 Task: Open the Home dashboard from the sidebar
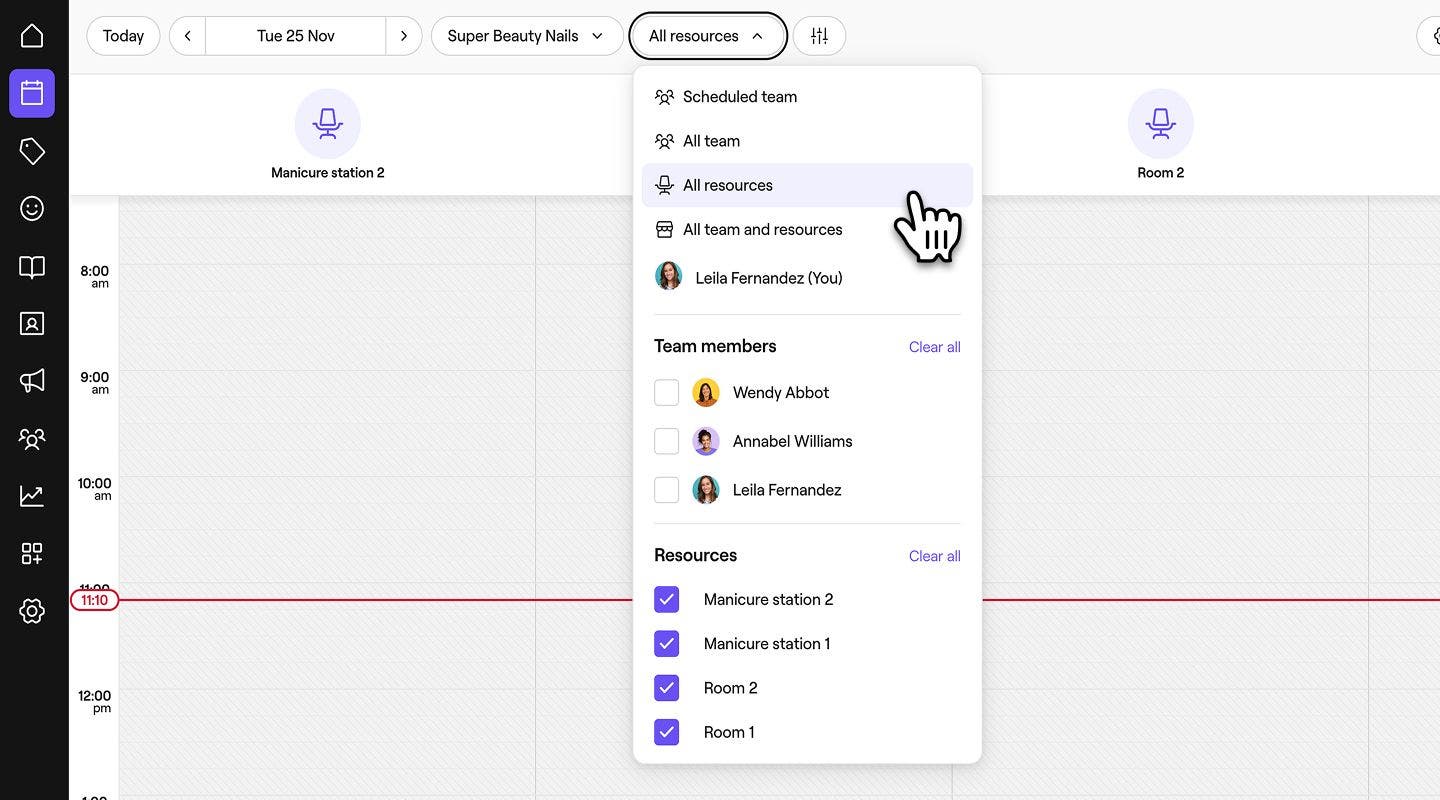(31, 34)
